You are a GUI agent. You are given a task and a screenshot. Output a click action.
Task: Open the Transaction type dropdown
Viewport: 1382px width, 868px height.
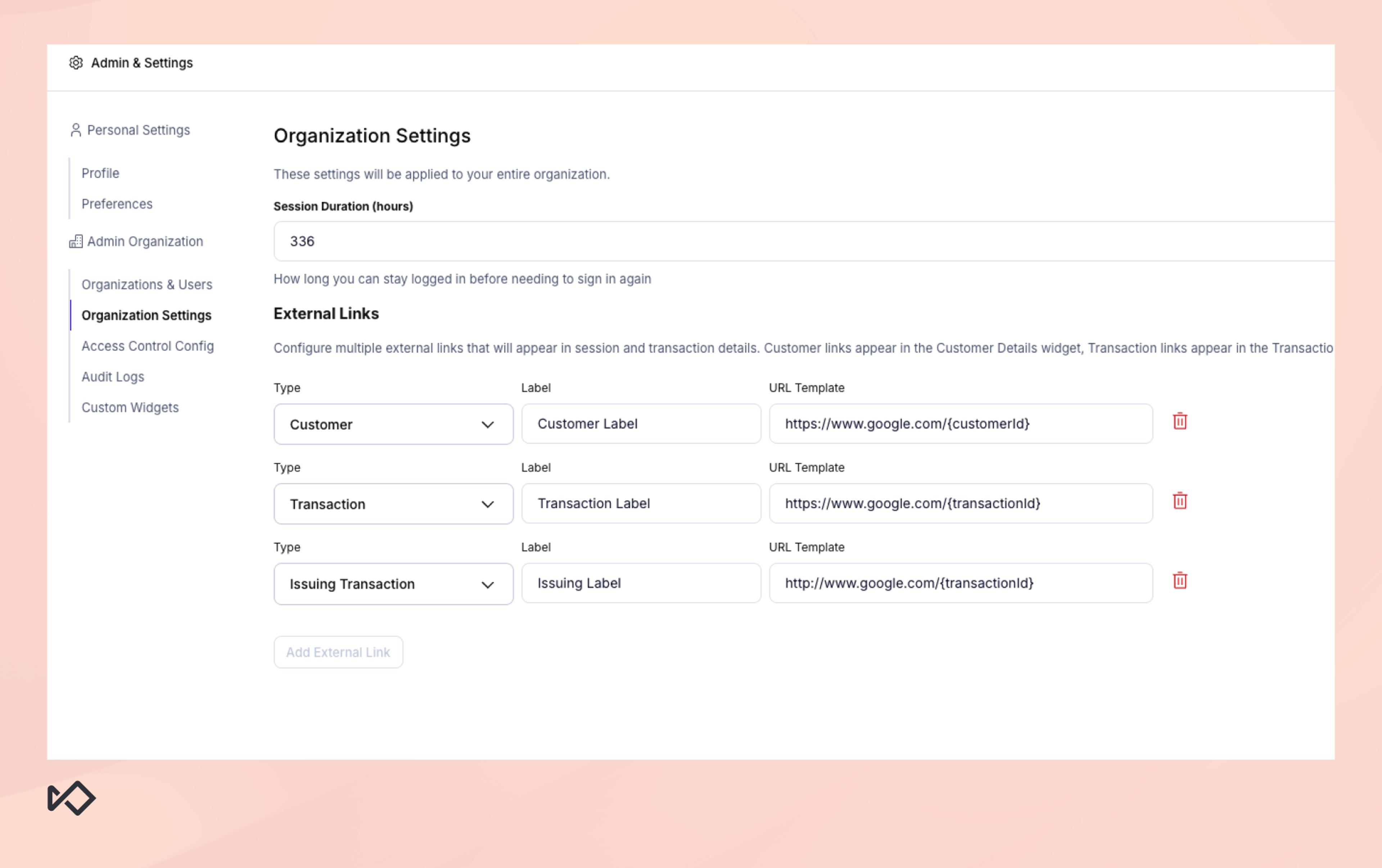tap(393, 504)
